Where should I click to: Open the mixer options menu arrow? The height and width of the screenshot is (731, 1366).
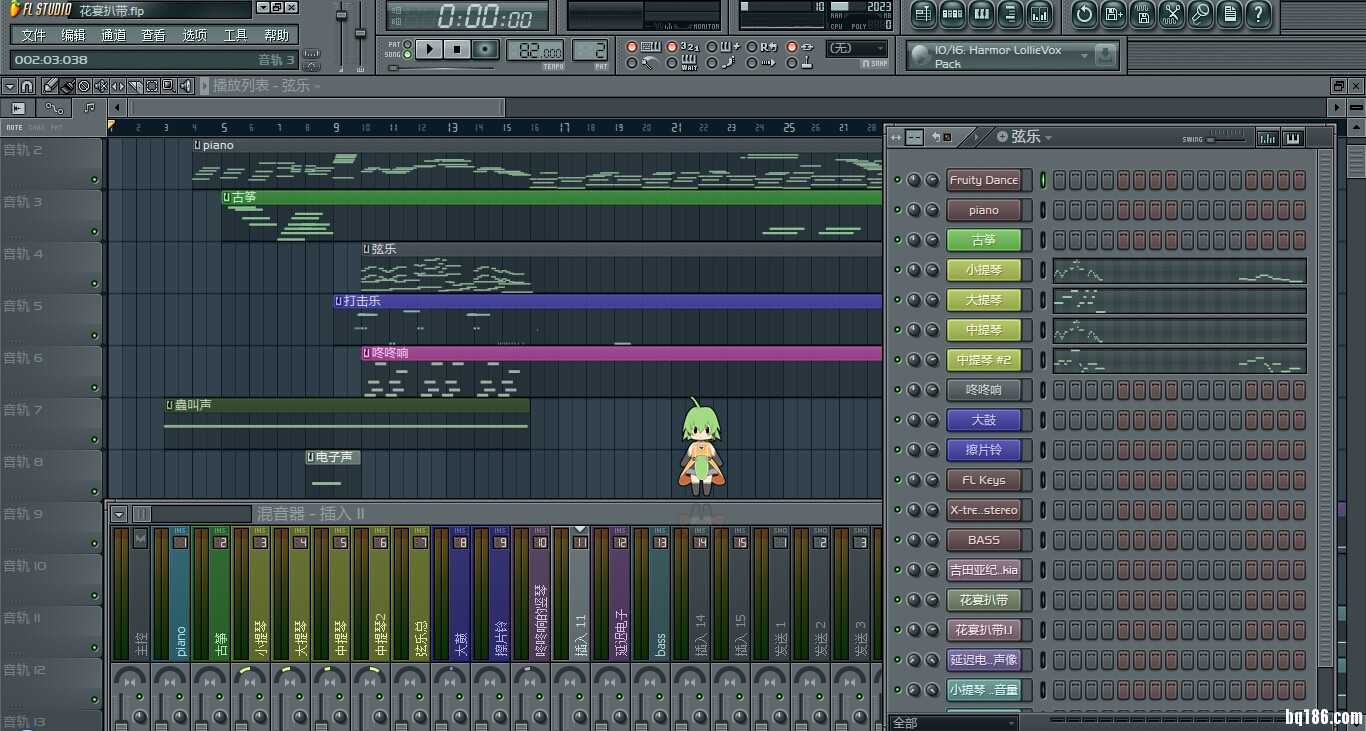tap(119, 514)
